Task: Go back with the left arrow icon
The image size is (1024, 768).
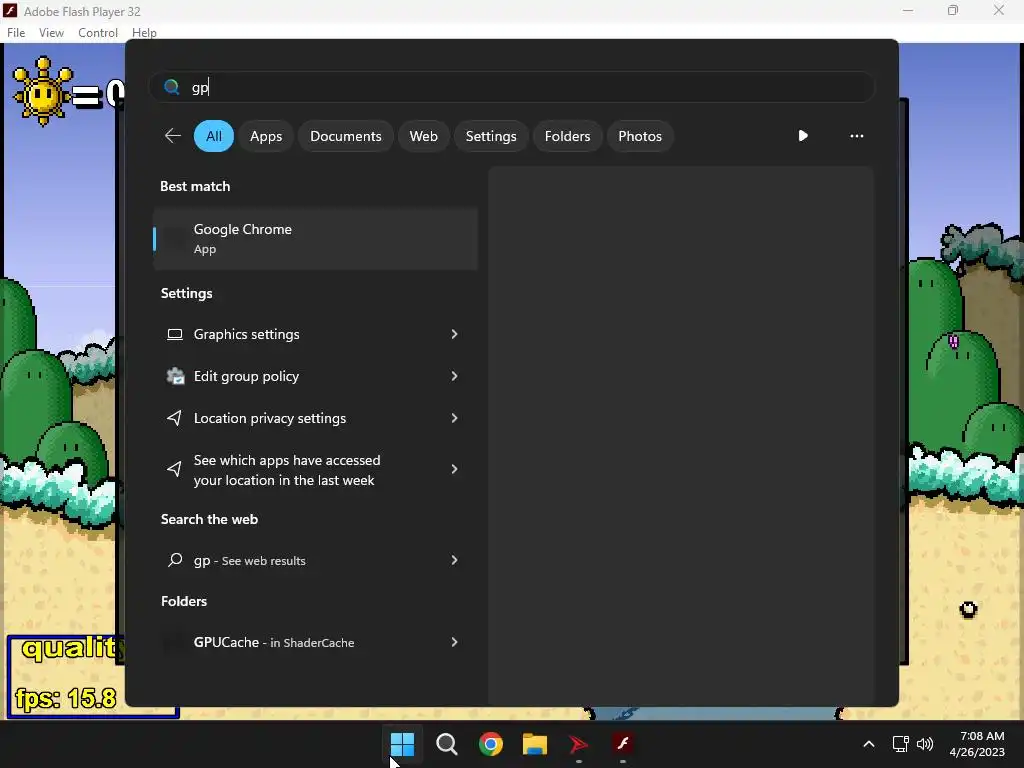Action: tap(173, 136)
